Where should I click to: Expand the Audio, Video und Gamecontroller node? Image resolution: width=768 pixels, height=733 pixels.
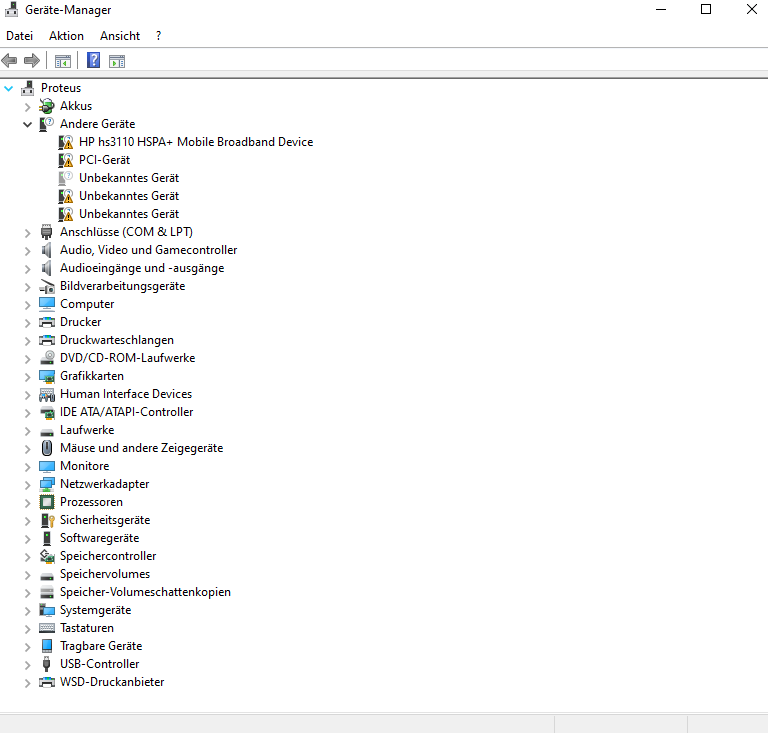point(27,250)
